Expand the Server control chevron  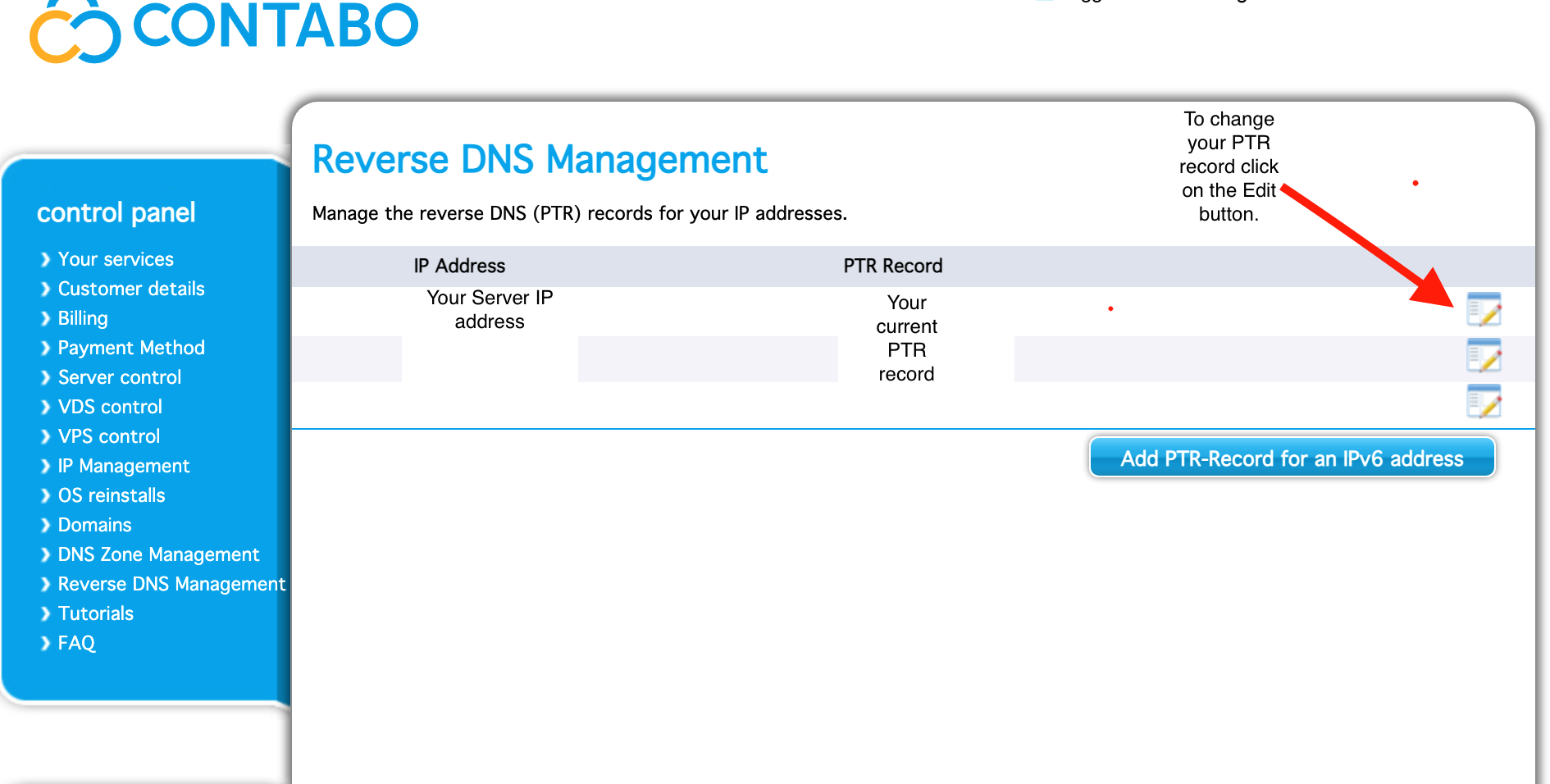[x=44, y=377]
